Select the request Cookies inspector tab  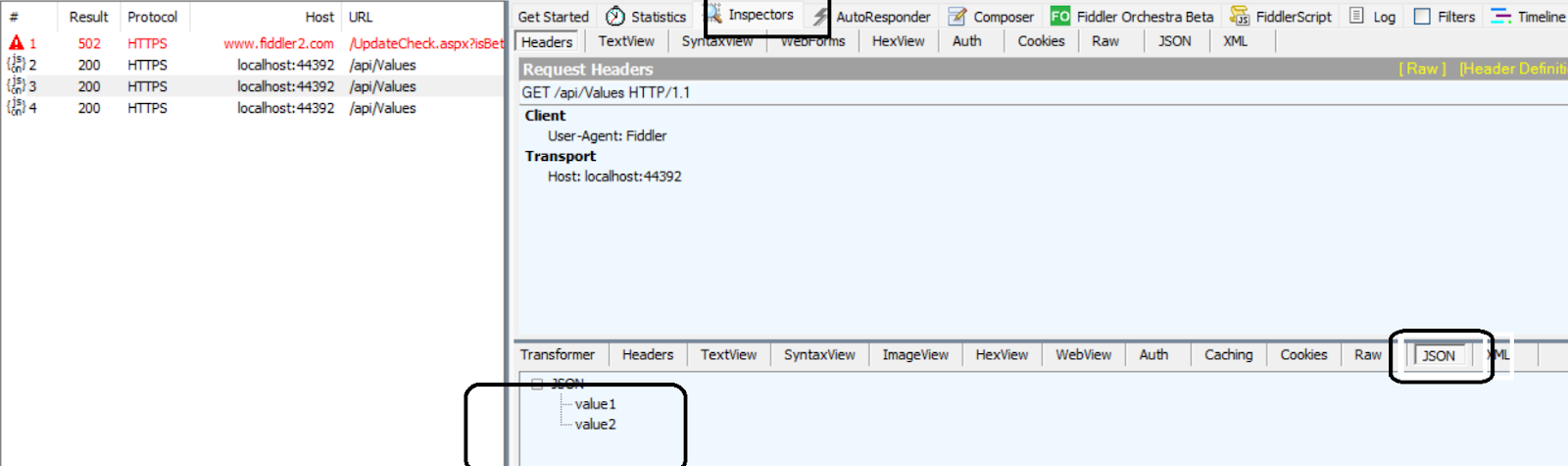pyautogui.click(x=1041, y=41)
